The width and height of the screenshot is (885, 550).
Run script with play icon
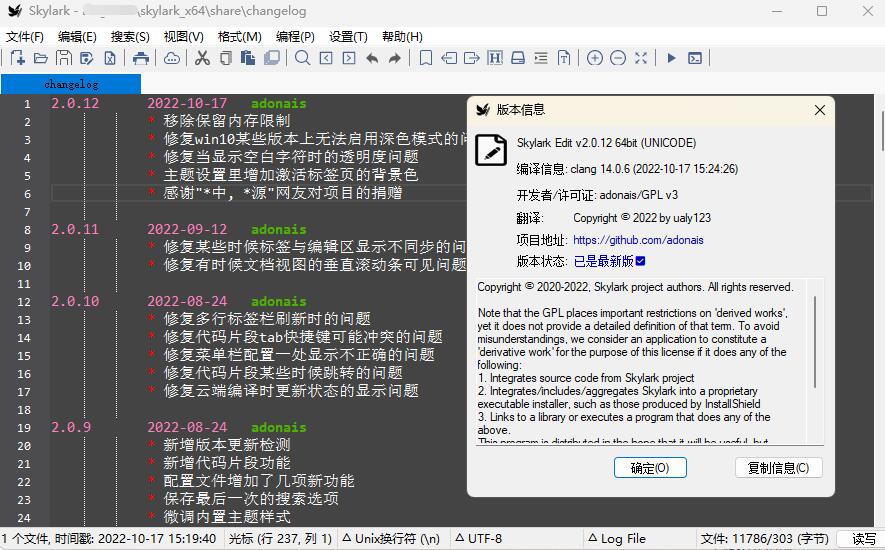[671, 58]
